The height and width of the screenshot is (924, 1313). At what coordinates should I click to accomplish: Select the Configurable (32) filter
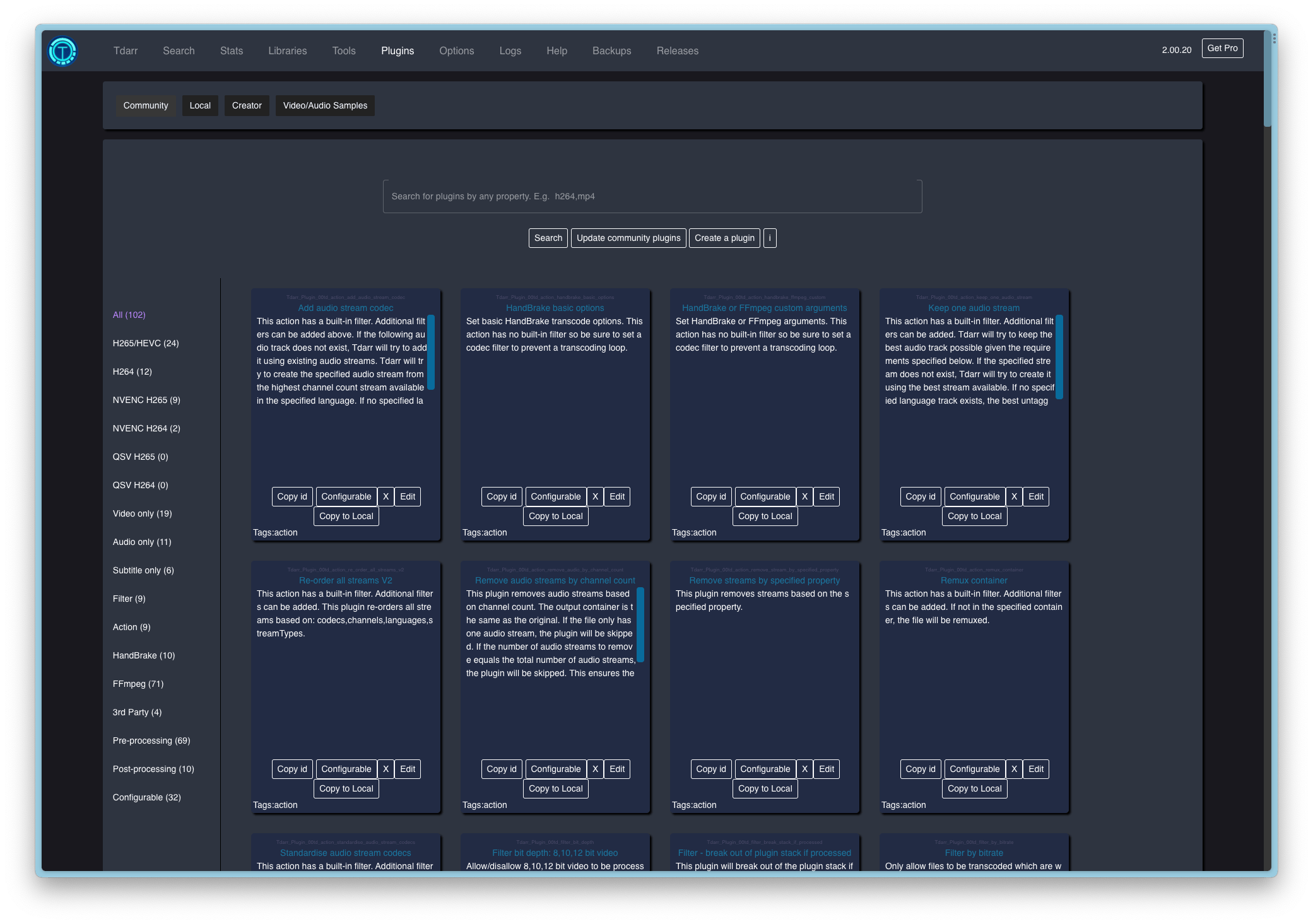pos(146,797)
